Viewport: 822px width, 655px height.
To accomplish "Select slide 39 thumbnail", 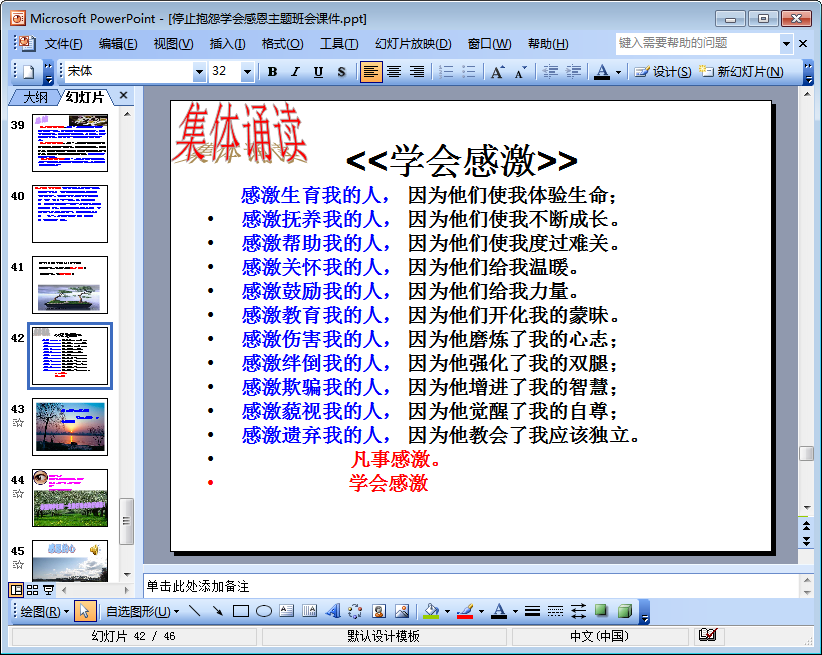I will click(x=70, y=143).
